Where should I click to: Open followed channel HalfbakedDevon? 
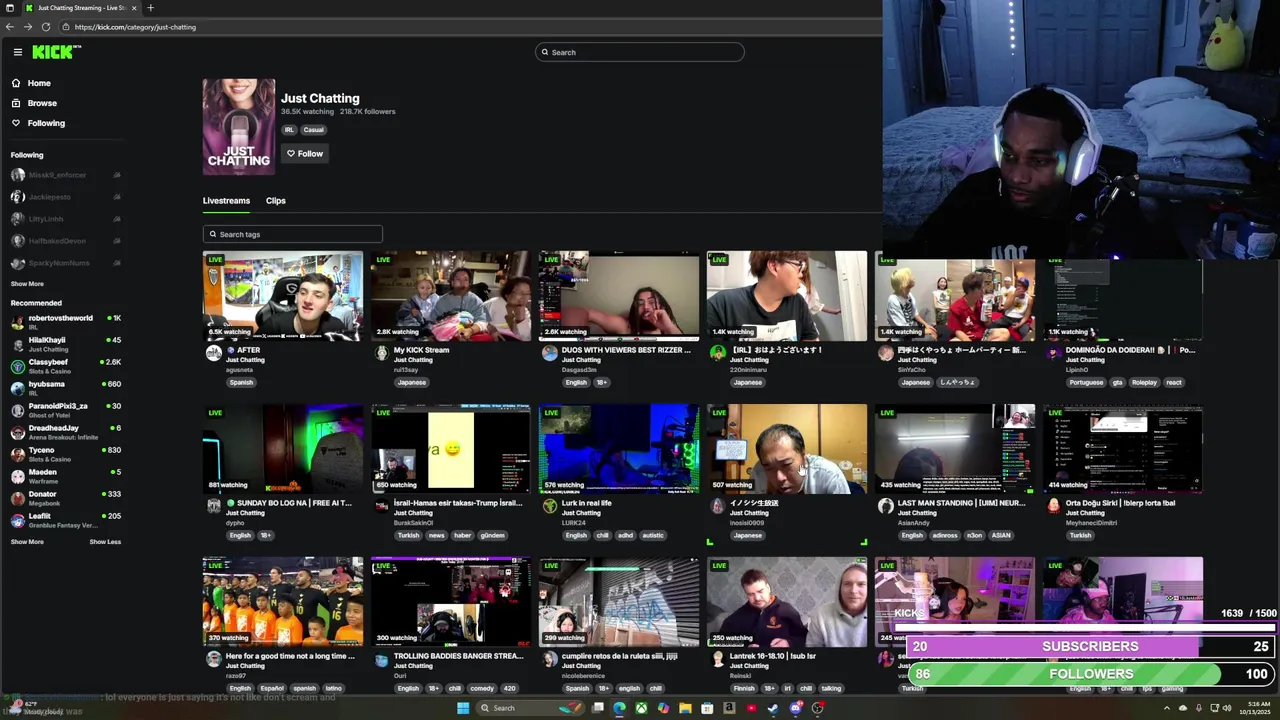[x=66, y=241]
